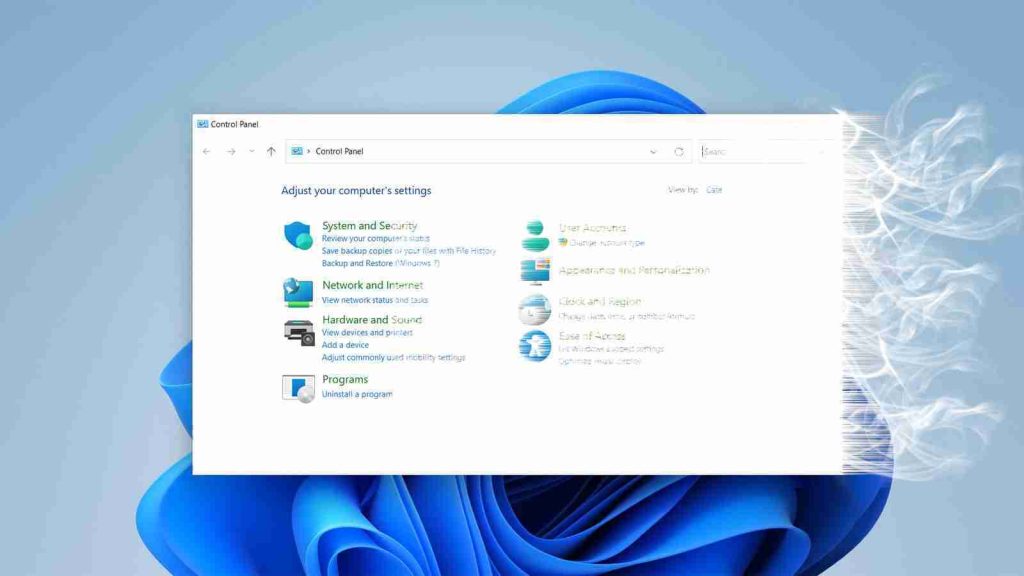The image size is (1024, 576).
Task: Click Change account type link
Action: click(607, 243)
